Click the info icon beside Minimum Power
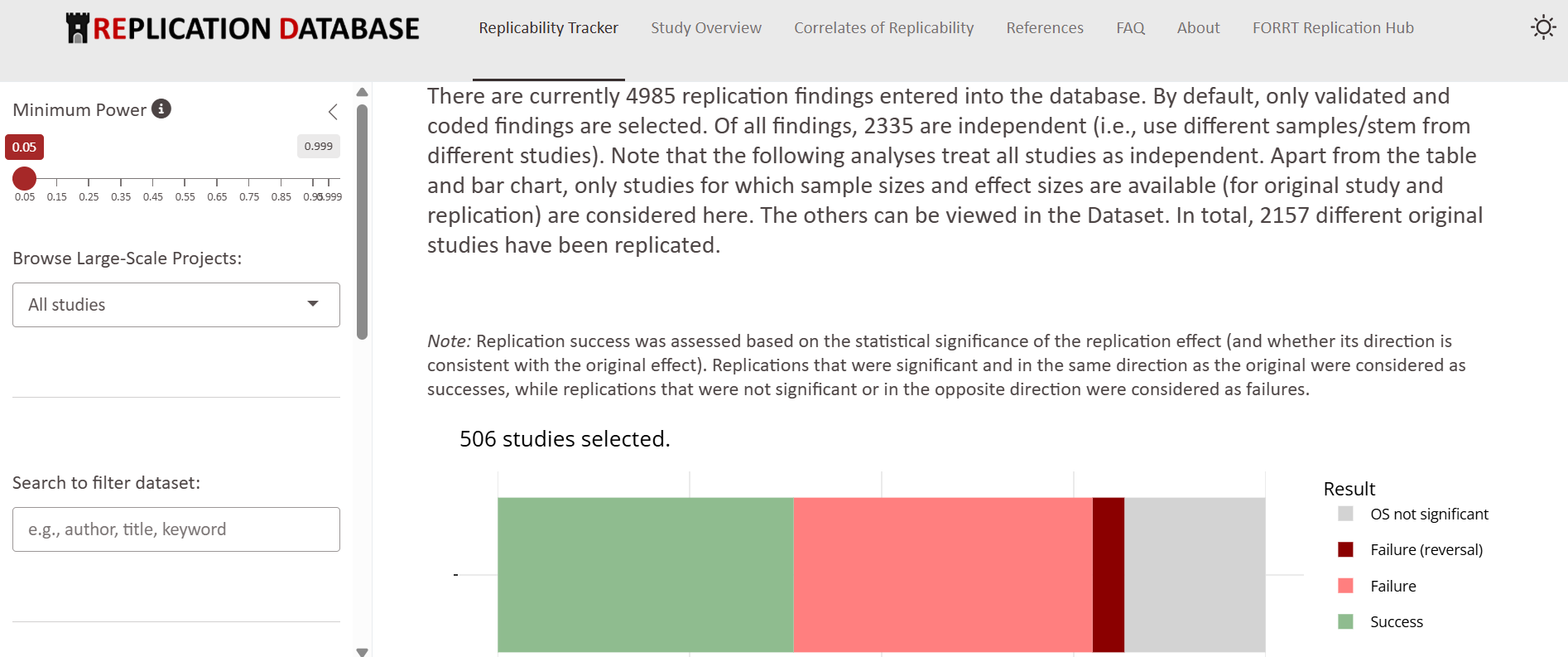This screenshot has width=1568, height=657. (162, 109)
